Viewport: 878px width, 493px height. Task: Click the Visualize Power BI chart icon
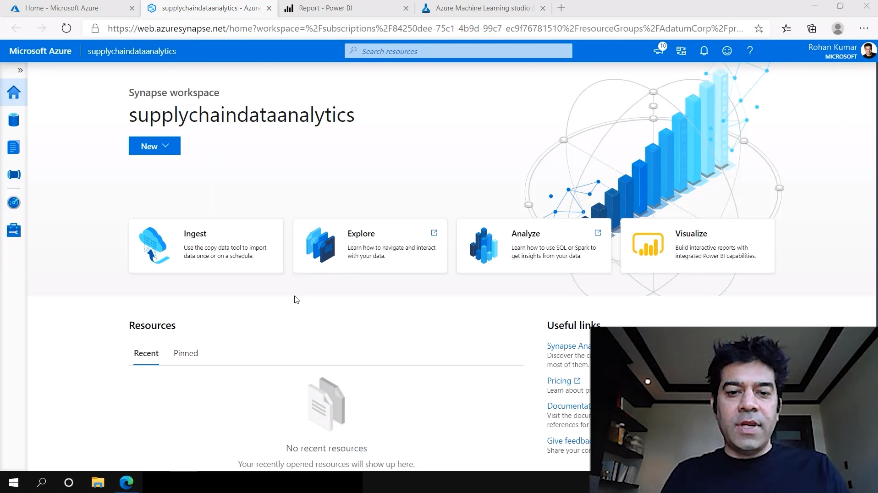648,245
